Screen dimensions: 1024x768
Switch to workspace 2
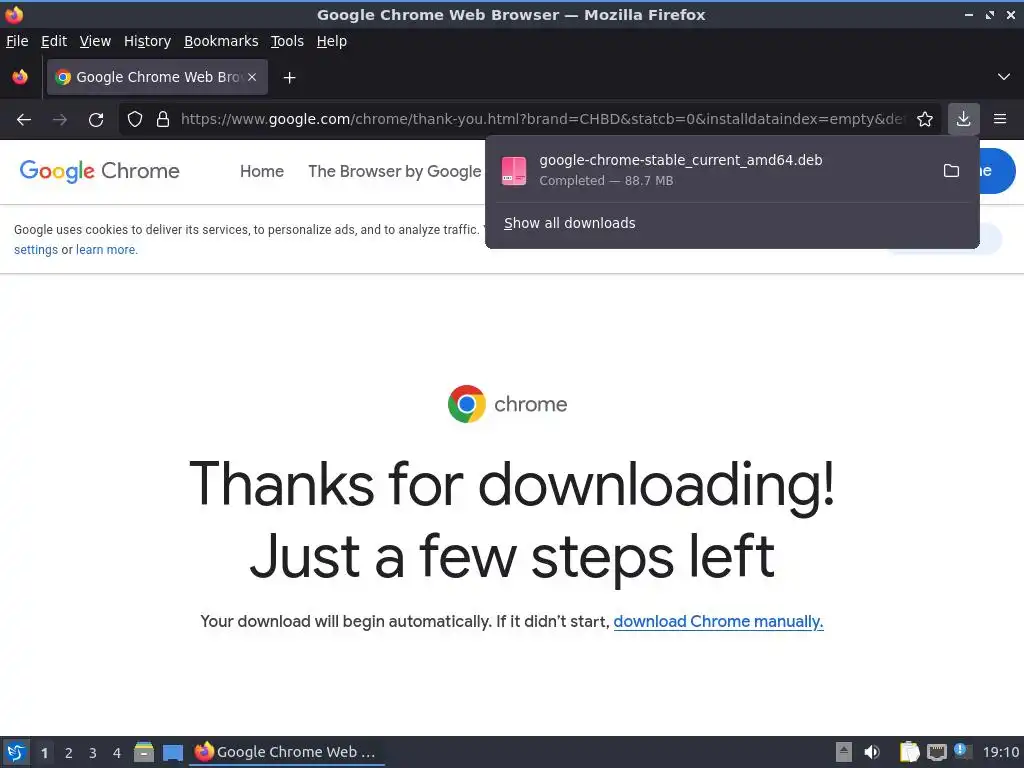click(69, 753)
